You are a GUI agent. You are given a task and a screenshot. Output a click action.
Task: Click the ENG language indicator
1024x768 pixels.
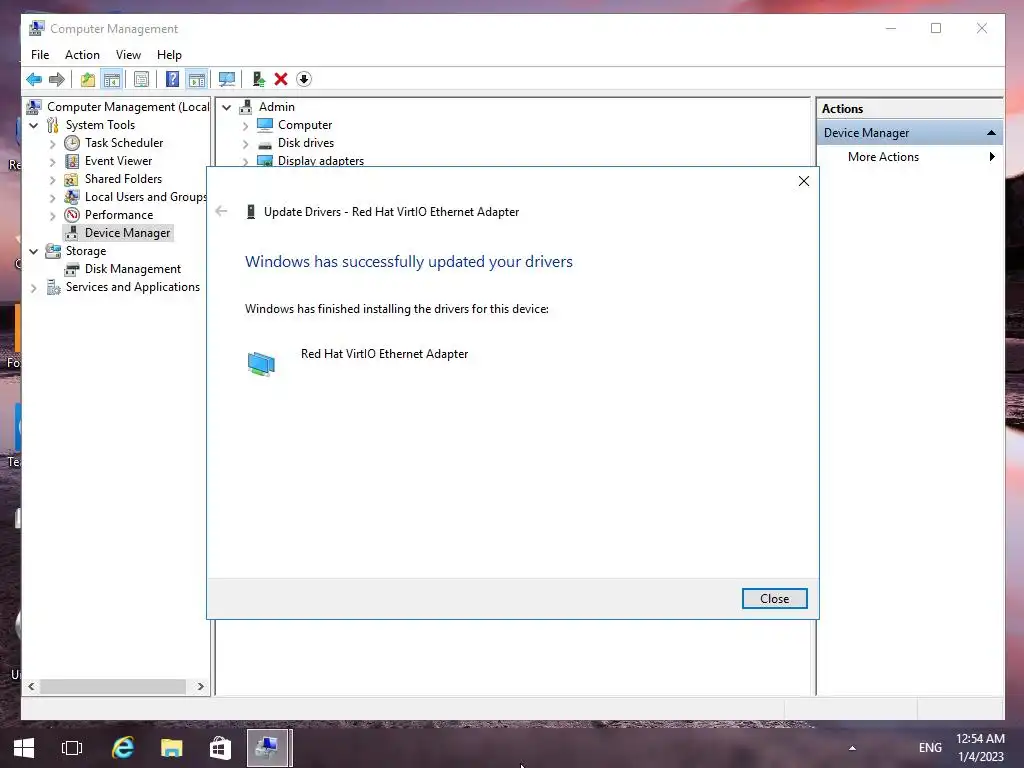pyautogui.click(x=930, y=748)
